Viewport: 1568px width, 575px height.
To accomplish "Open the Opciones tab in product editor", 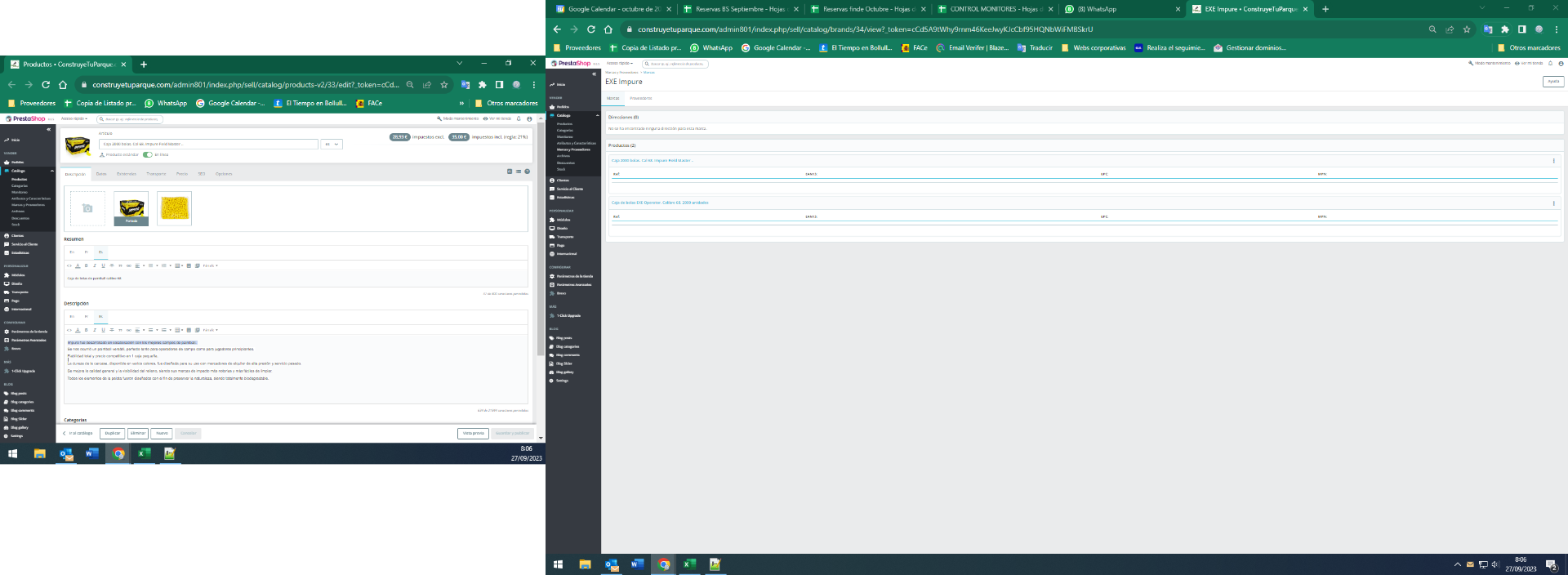I will point(224,173).
